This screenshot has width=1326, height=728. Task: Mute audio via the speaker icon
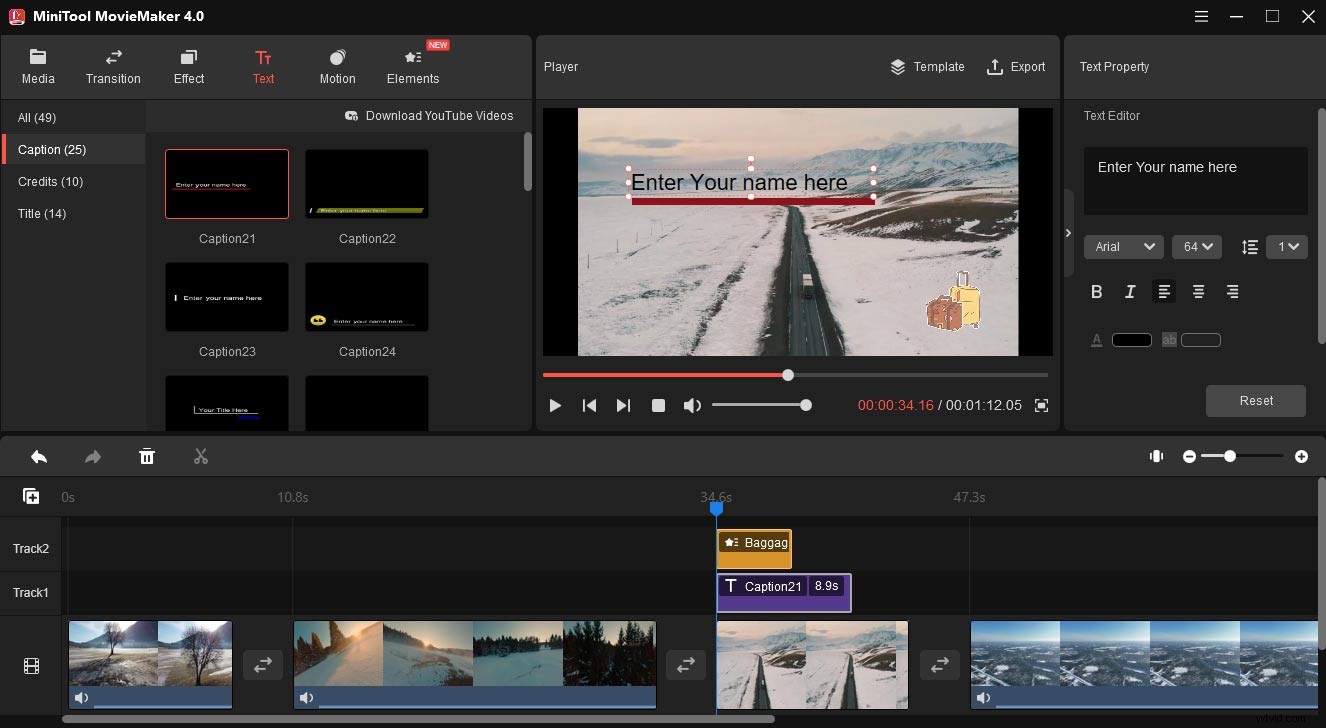691,405
